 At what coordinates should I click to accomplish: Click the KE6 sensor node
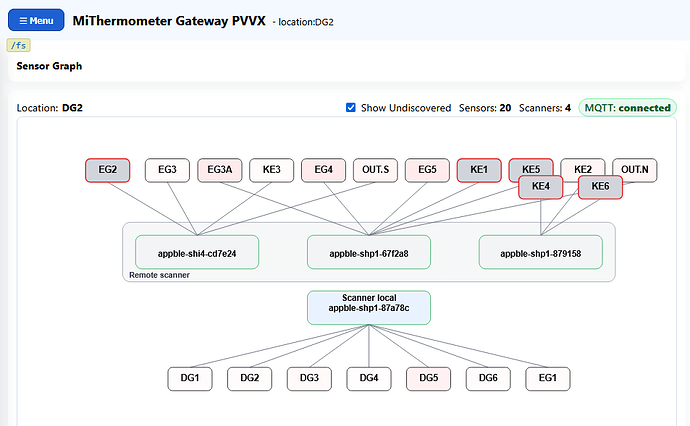click(600, 187)
